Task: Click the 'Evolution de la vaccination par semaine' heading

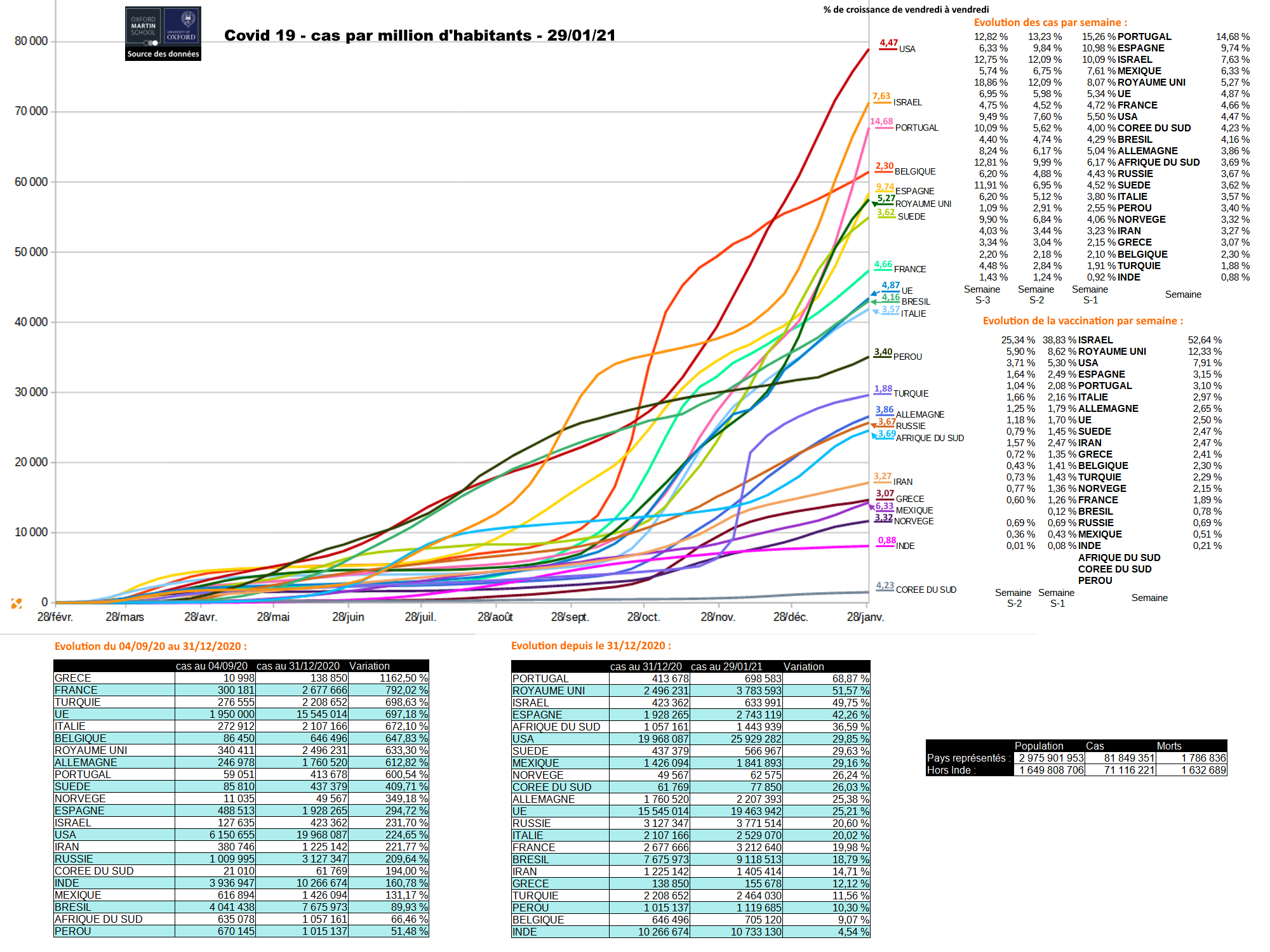Action: point(1083,321)
